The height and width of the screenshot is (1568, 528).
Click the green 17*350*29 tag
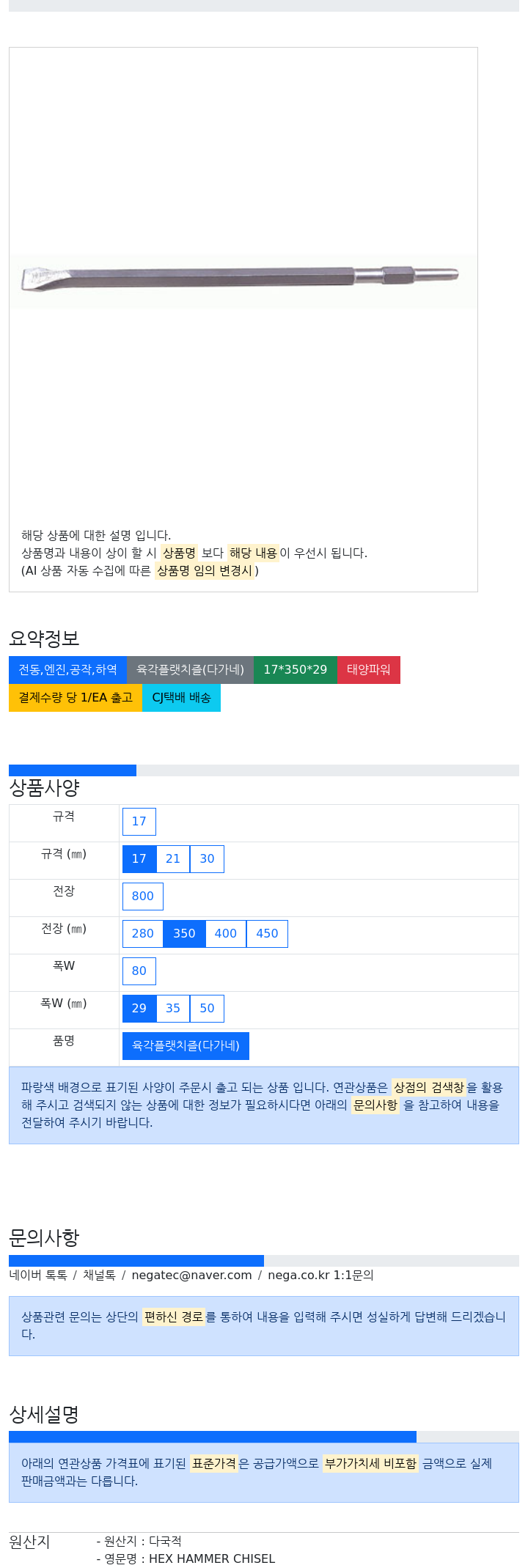pyautogui.click(x=296, y=670)
